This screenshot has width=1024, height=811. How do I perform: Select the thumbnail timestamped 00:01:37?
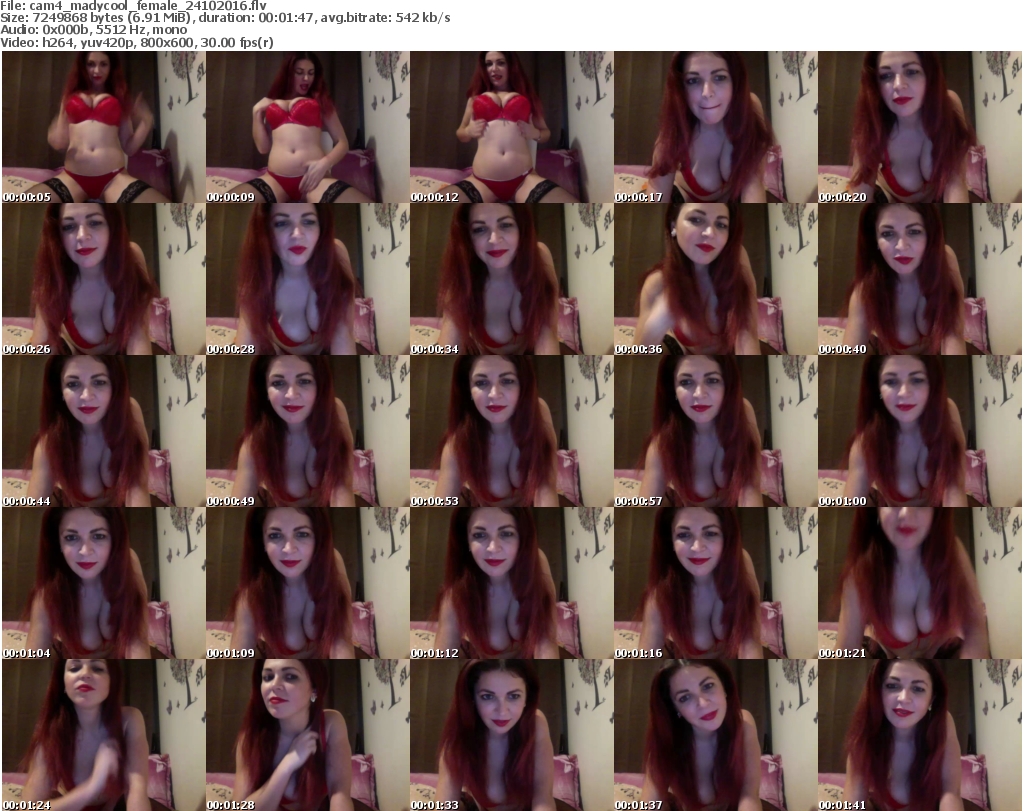[716, 735]
